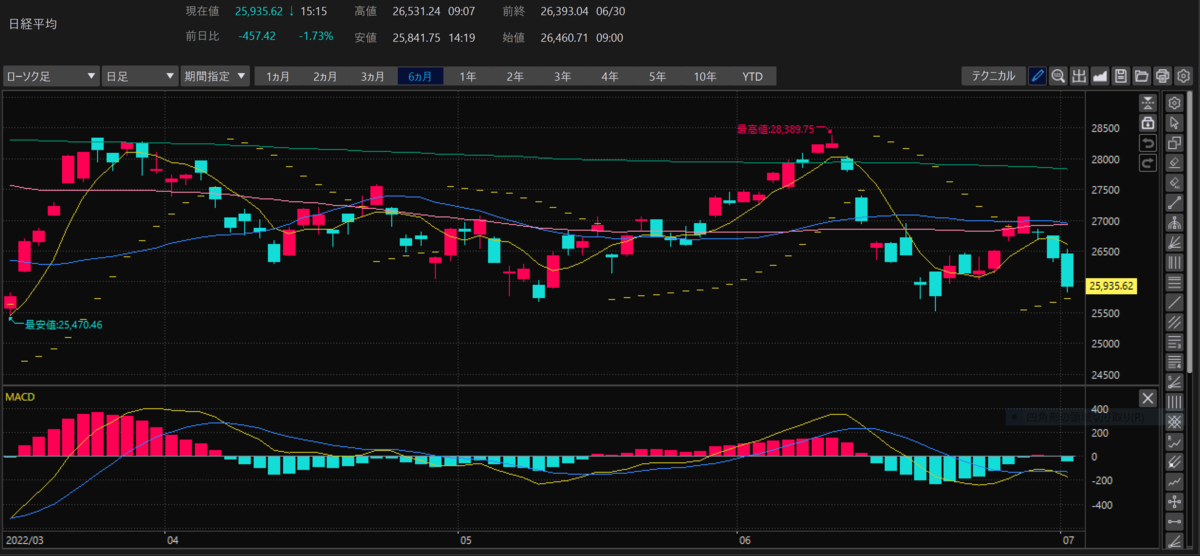
Task: Click the 出 chart icon in top toolbar
Action: 1079,76
